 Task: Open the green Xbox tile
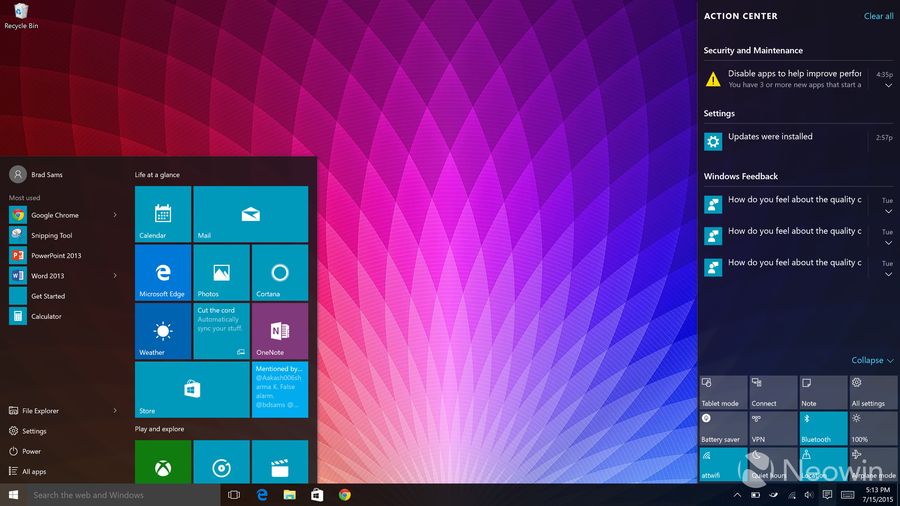tap(163, 462)
